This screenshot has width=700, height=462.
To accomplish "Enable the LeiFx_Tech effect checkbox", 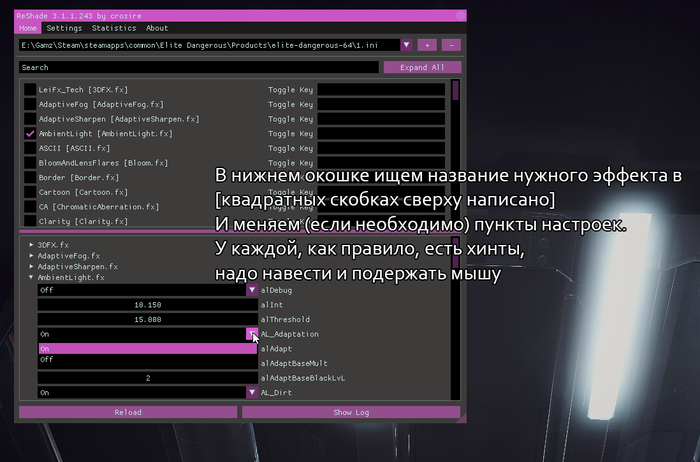I will click(30, 90).
